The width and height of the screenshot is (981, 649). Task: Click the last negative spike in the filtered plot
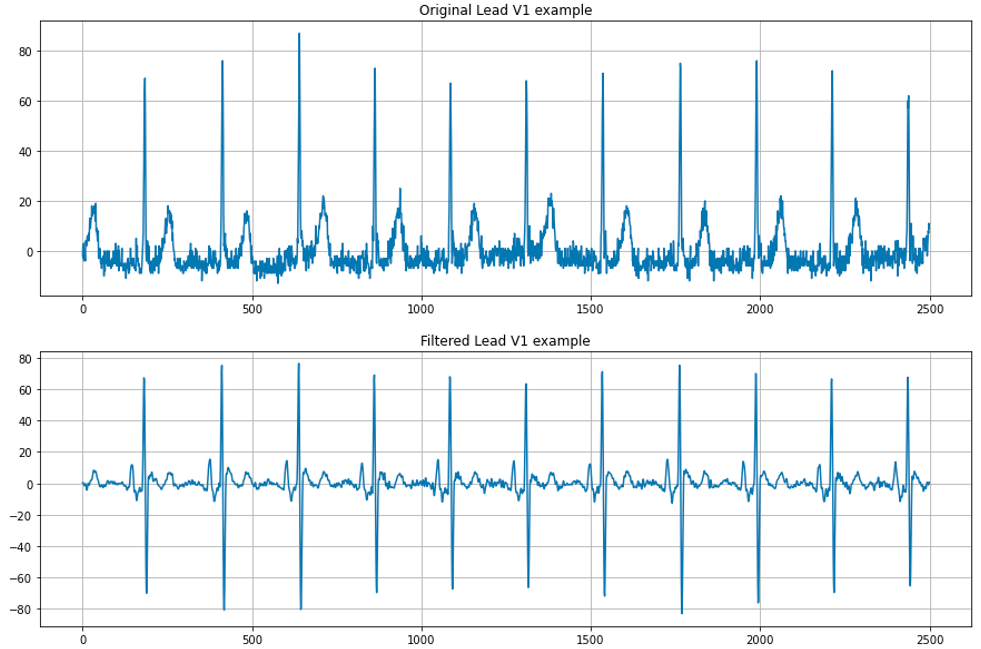[x=910, y=584]
